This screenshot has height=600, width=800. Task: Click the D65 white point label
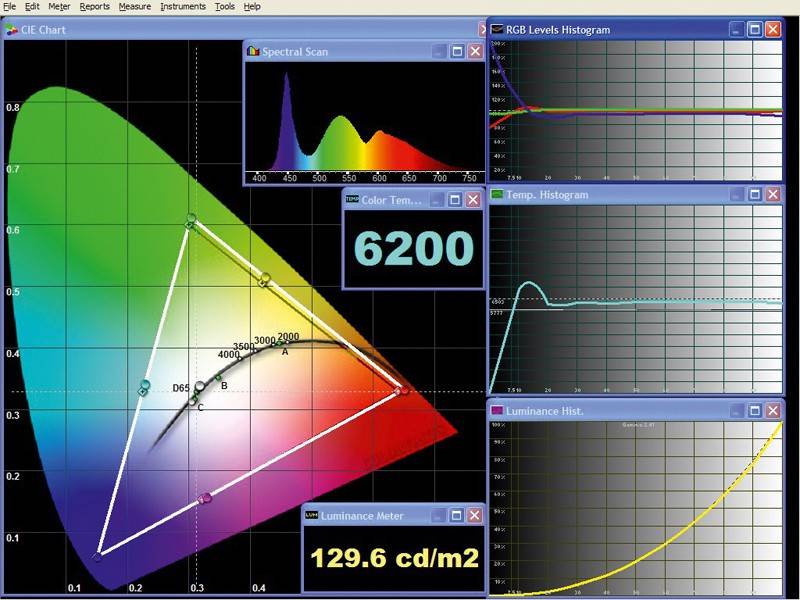coord(181,388)
